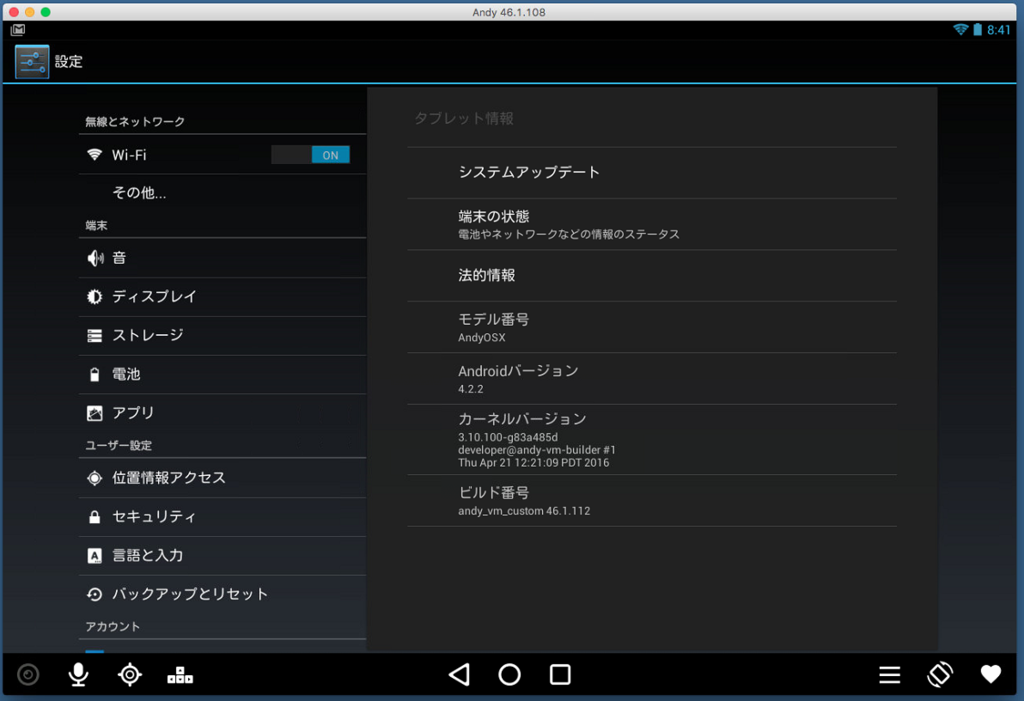
Task: Select モデル番号 AndyOSX row
Action: 652,327
